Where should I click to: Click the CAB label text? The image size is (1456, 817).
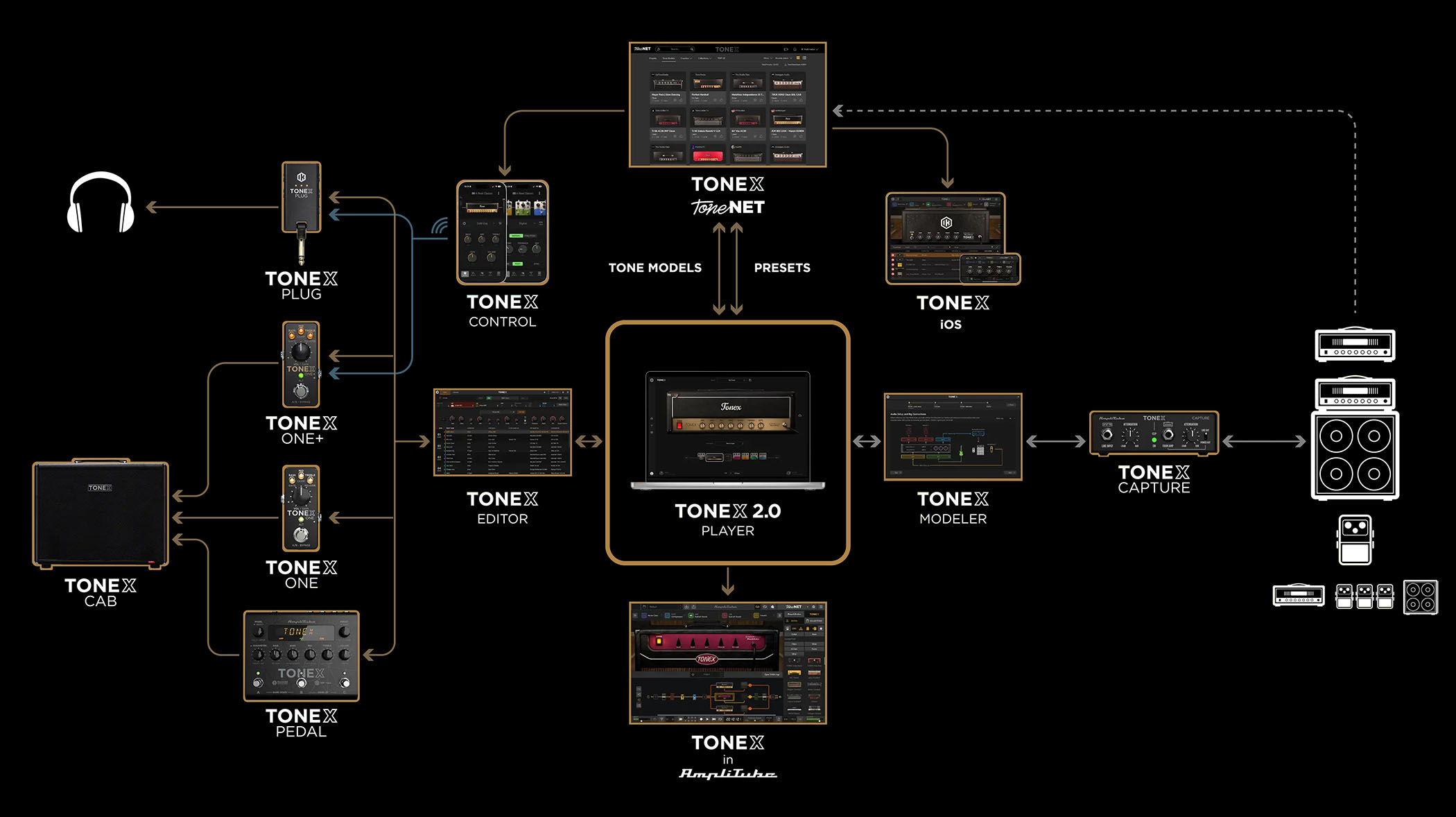[x=101, y=601]
